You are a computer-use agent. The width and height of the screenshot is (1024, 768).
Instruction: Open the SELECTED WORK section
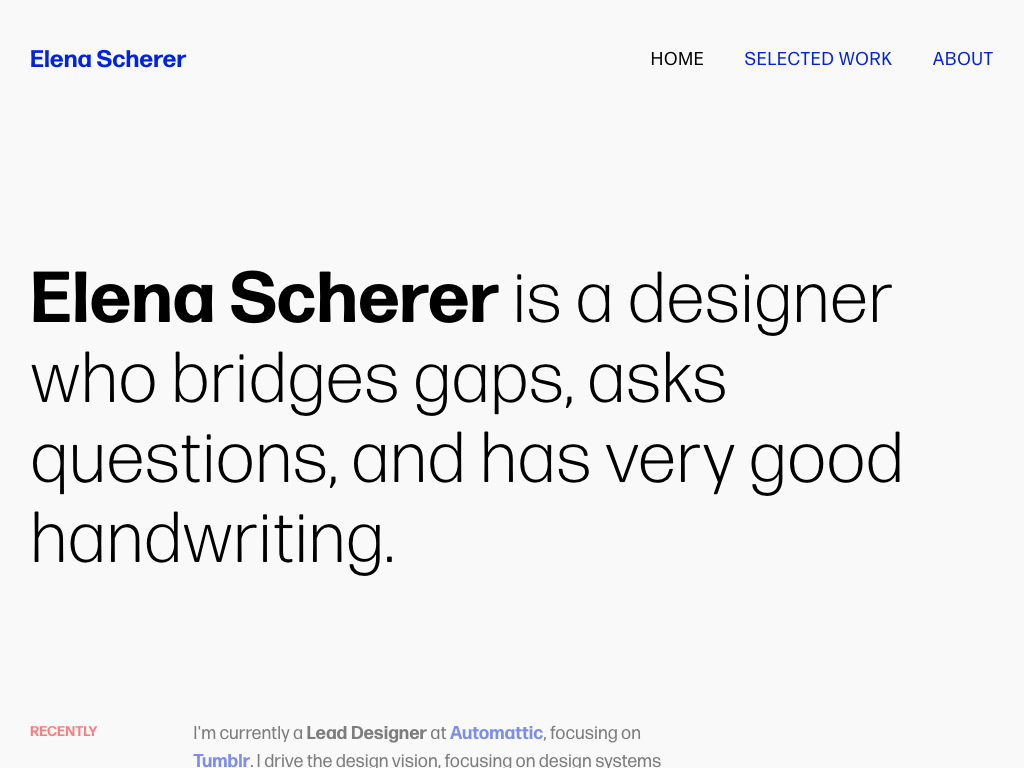tap(818, 59)
